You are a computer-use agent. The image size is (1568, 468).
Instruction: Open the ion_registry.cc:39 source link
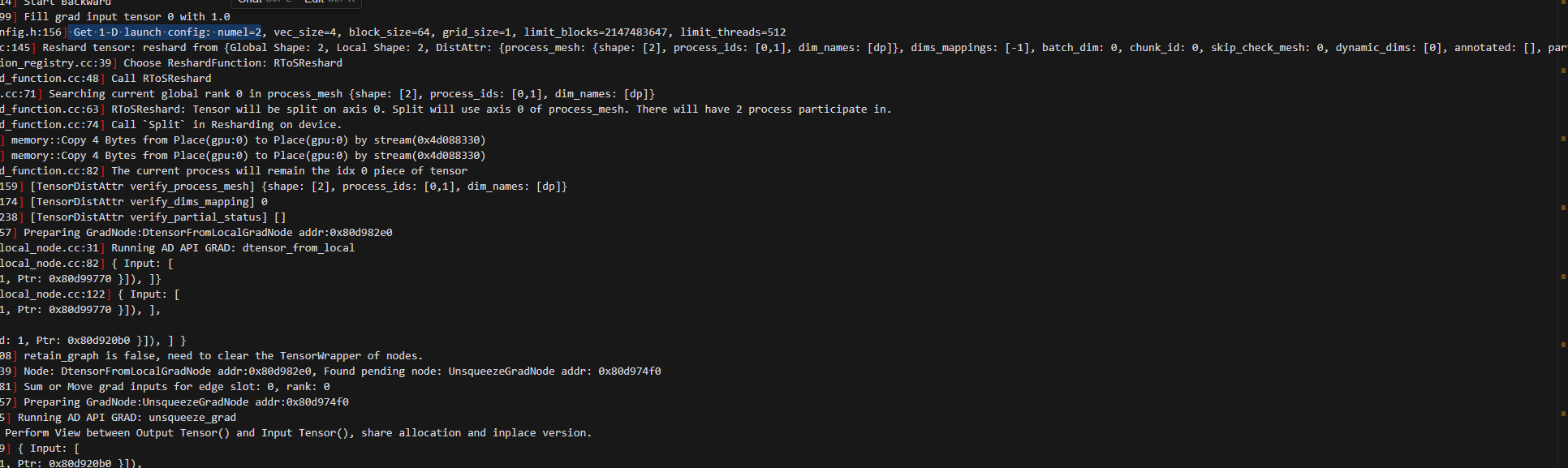coord(55,63)
